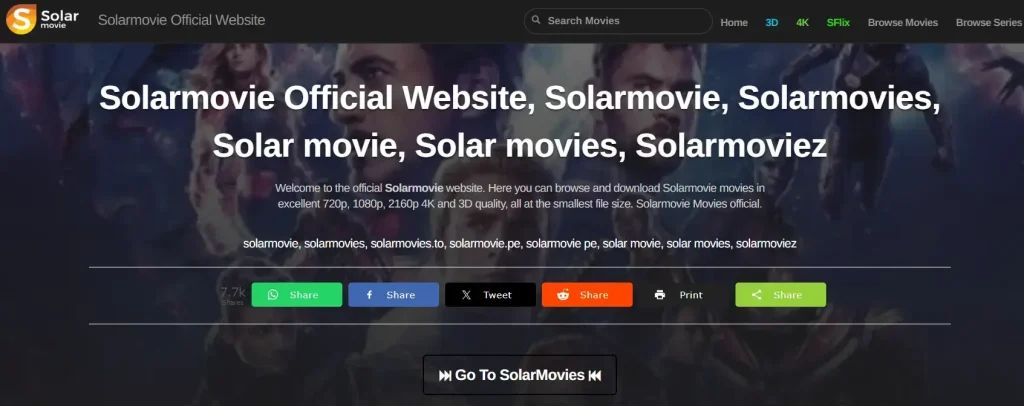1024x406 pixels.
Task: Open Browse Series in top navigation
Action: tap(988, 22)
